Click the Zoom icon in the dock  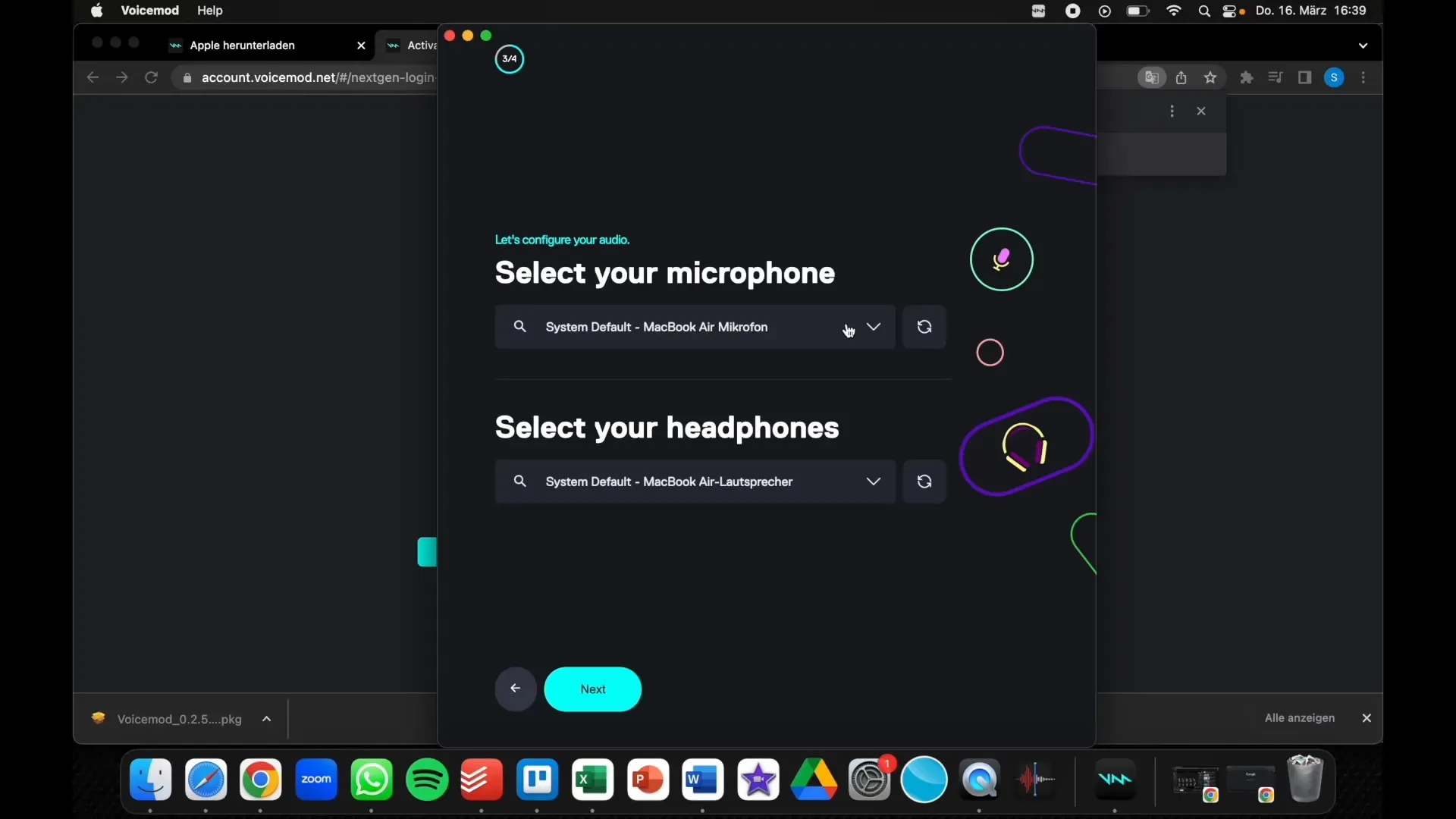pyautogui.click(x=316, y=779)
